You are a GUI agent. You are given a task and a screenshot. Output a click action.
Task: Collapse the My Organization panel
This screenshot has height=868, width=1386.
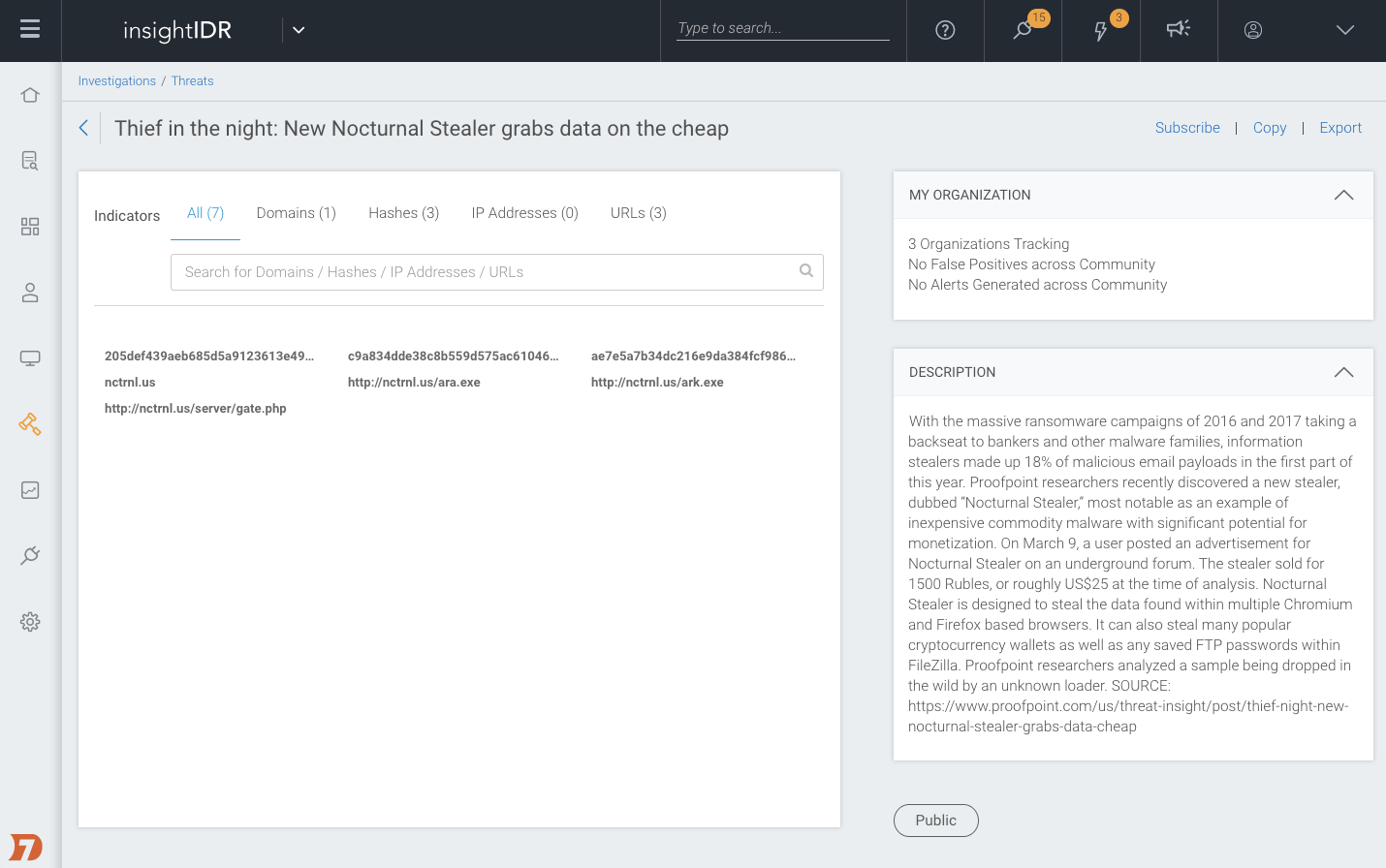(1343, 195)
